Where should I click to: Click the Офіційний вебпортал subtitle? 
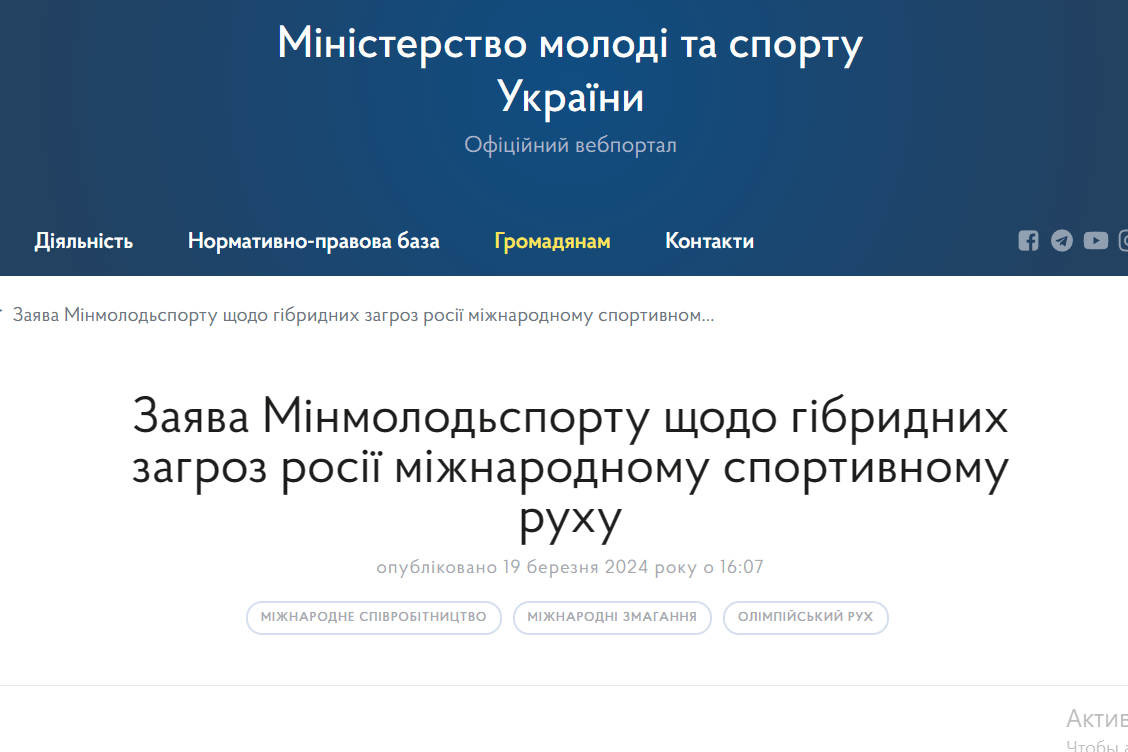(570, 146)
